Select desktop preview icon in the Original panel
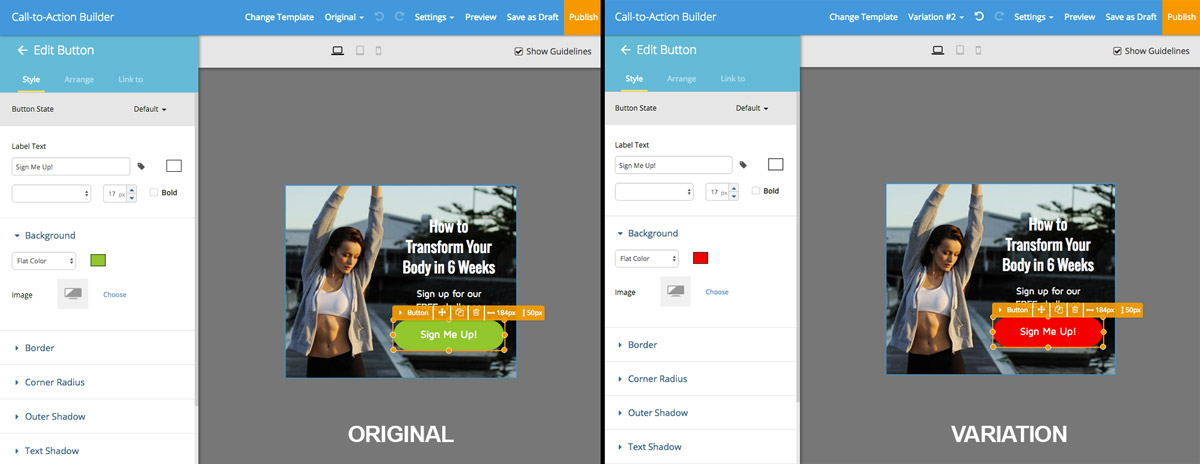This screenshot has width=1200, height=464. point(337,50)
